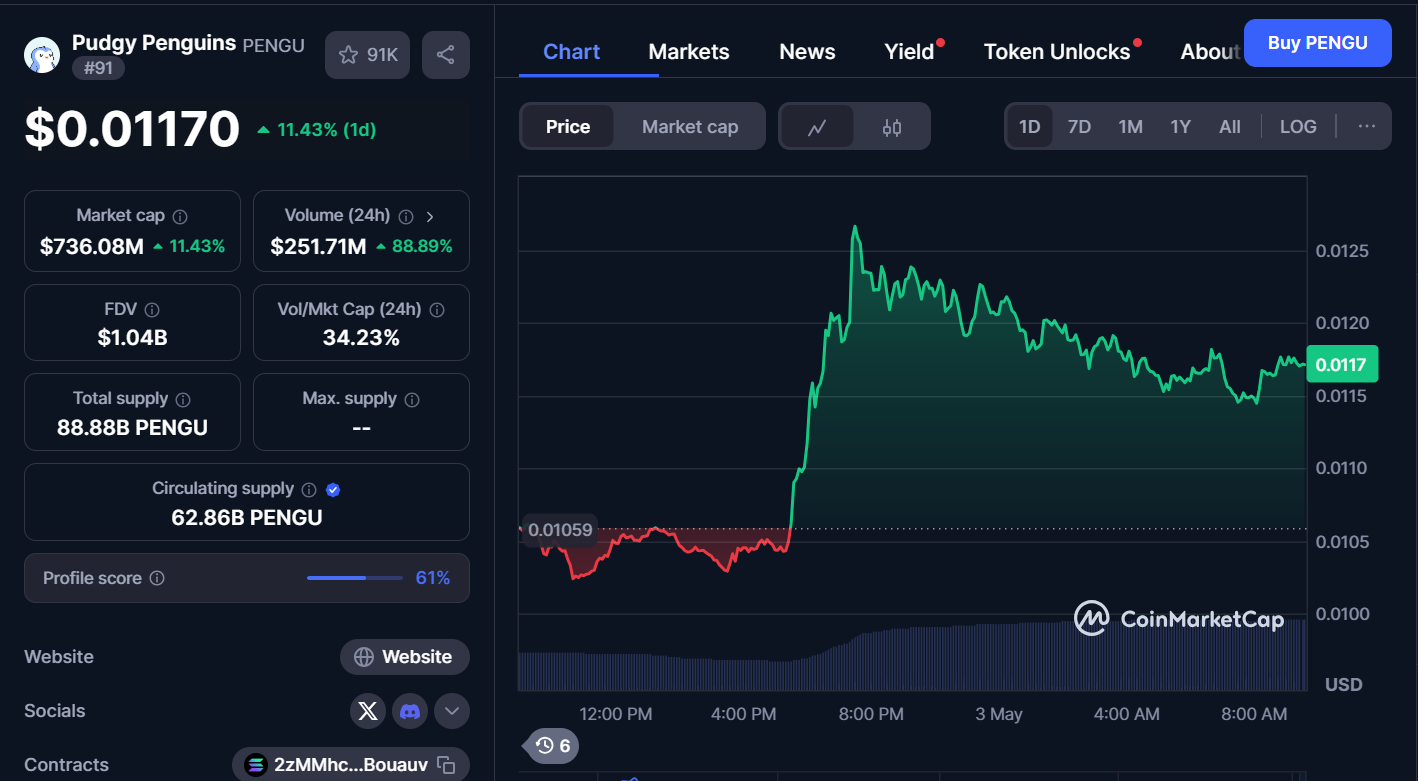Switch to the News tab
Screen dimensions: 1418x781
pyautogui.click(x=807, y=52)
